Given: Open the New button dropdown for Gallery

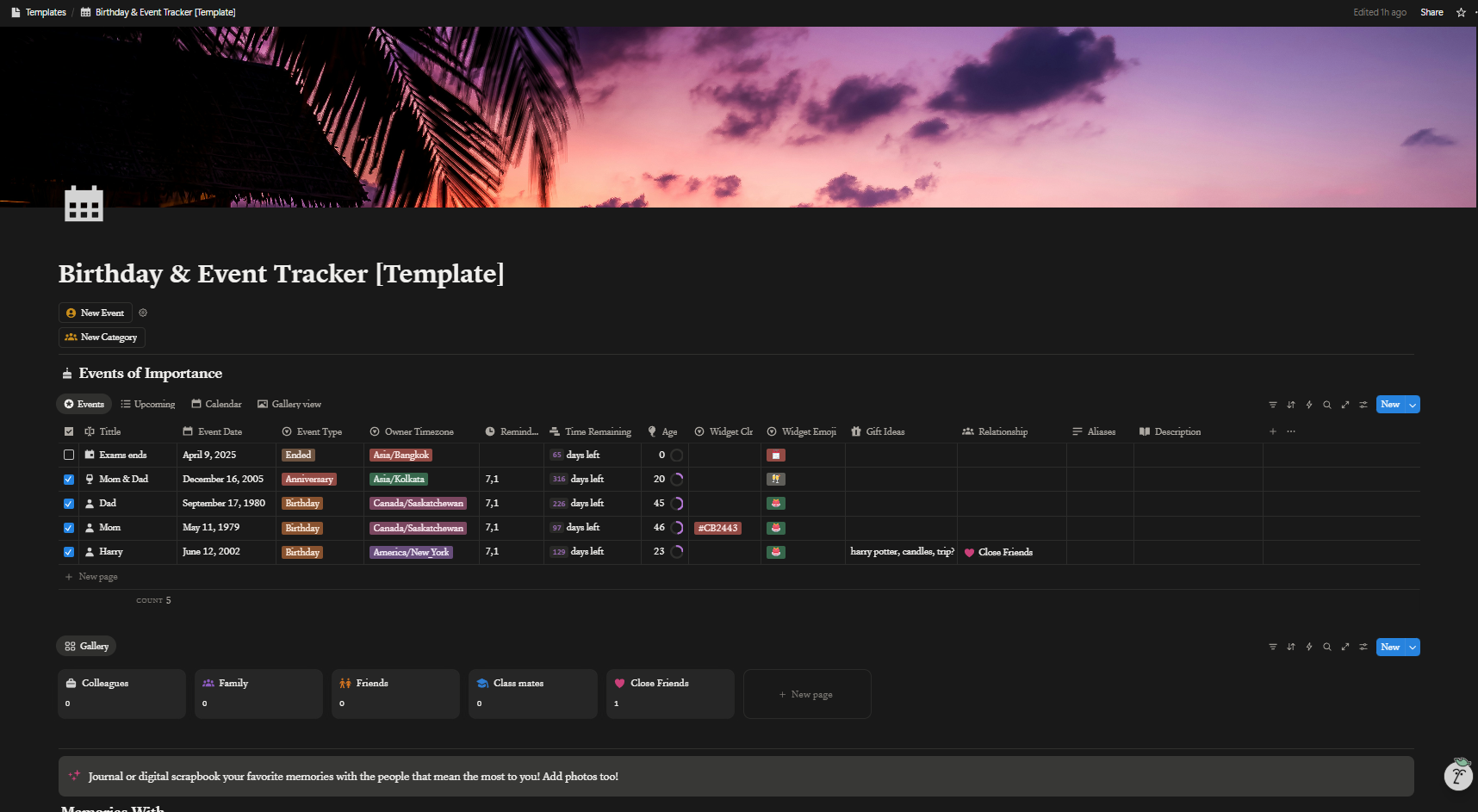Looking at the screenshot, I should [x=1411, y=647].
